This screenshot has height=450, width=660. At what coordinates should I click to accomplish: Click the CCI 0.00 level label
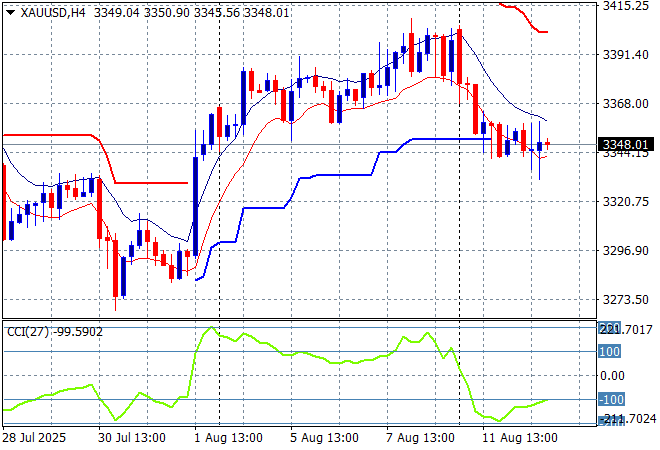pyautogui.click(x=612, y=375)
